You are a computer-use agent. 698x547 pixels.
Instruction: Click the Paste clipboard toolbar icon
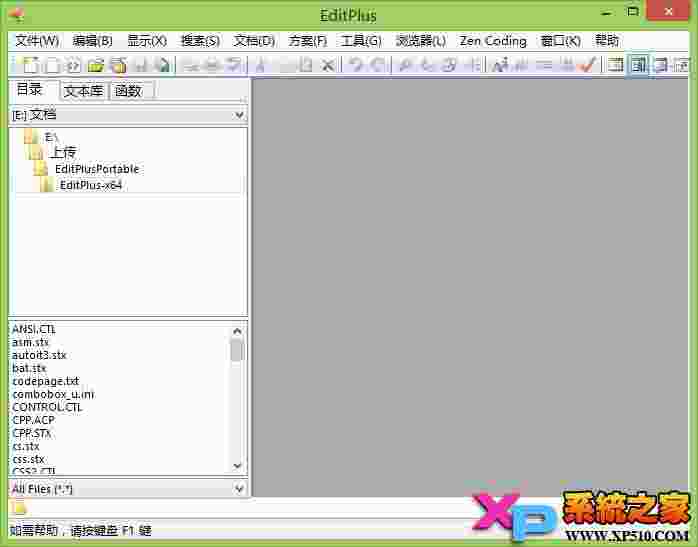(305, 65)
